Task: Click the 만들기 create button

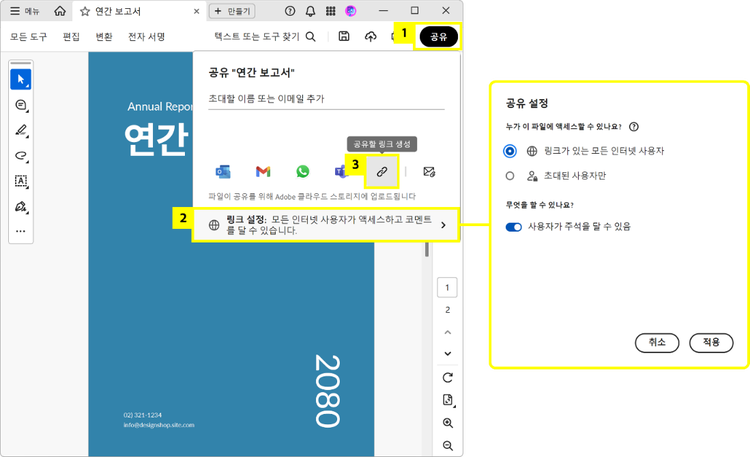Action: [x=232, y=11]
